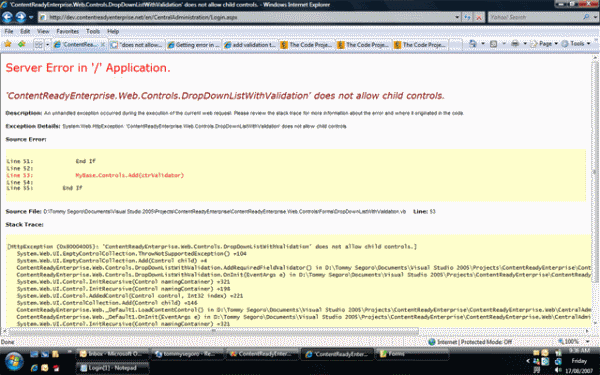Click the vertical page scrollbar
The image size is (600, 375).
coord(595,191)
